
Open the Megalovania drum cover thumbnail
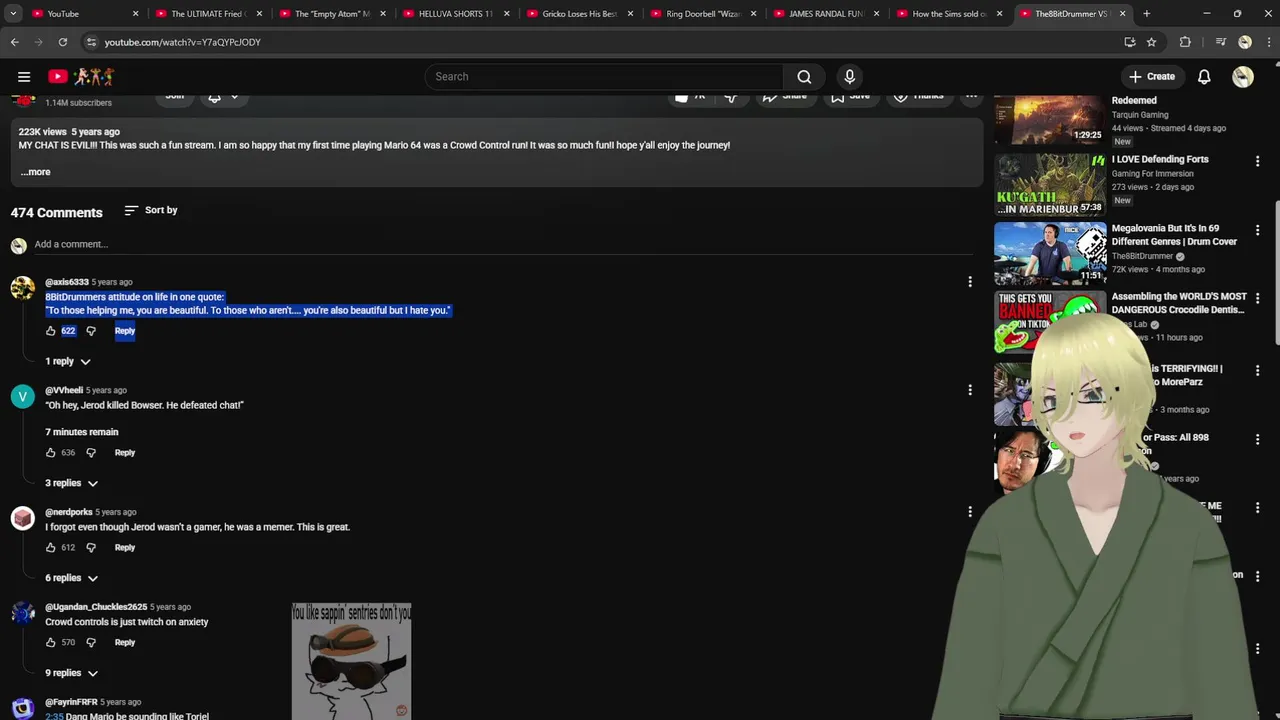coord(1049,253)
